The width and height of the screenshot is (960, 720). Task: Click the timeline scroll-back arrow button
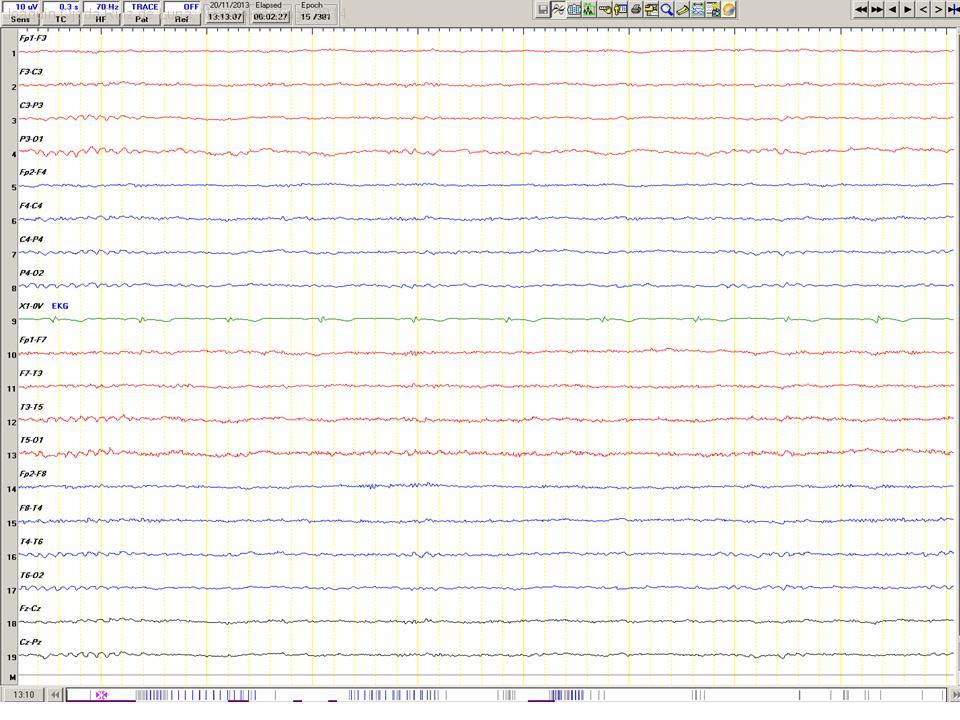56,694
